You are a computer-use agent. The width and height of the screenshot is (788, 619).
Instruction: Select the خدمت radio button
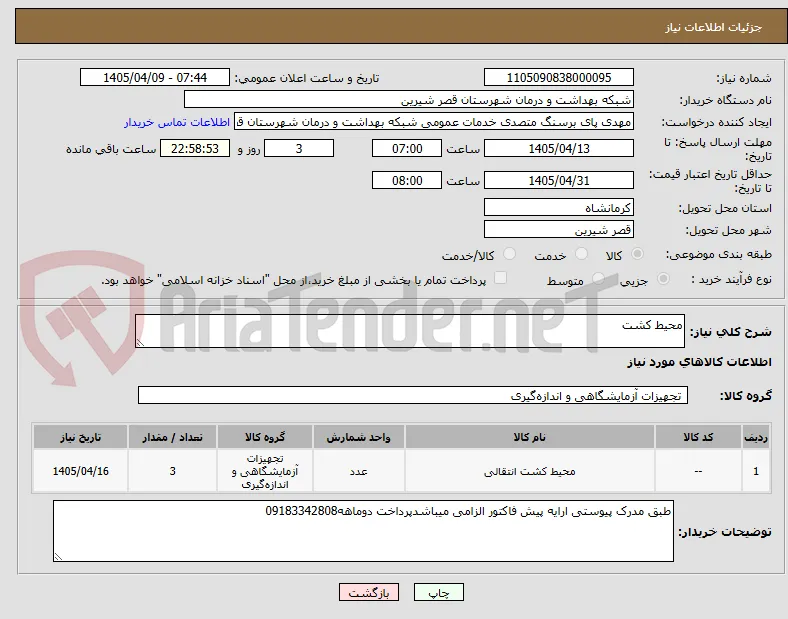click(x=581, y=254)
